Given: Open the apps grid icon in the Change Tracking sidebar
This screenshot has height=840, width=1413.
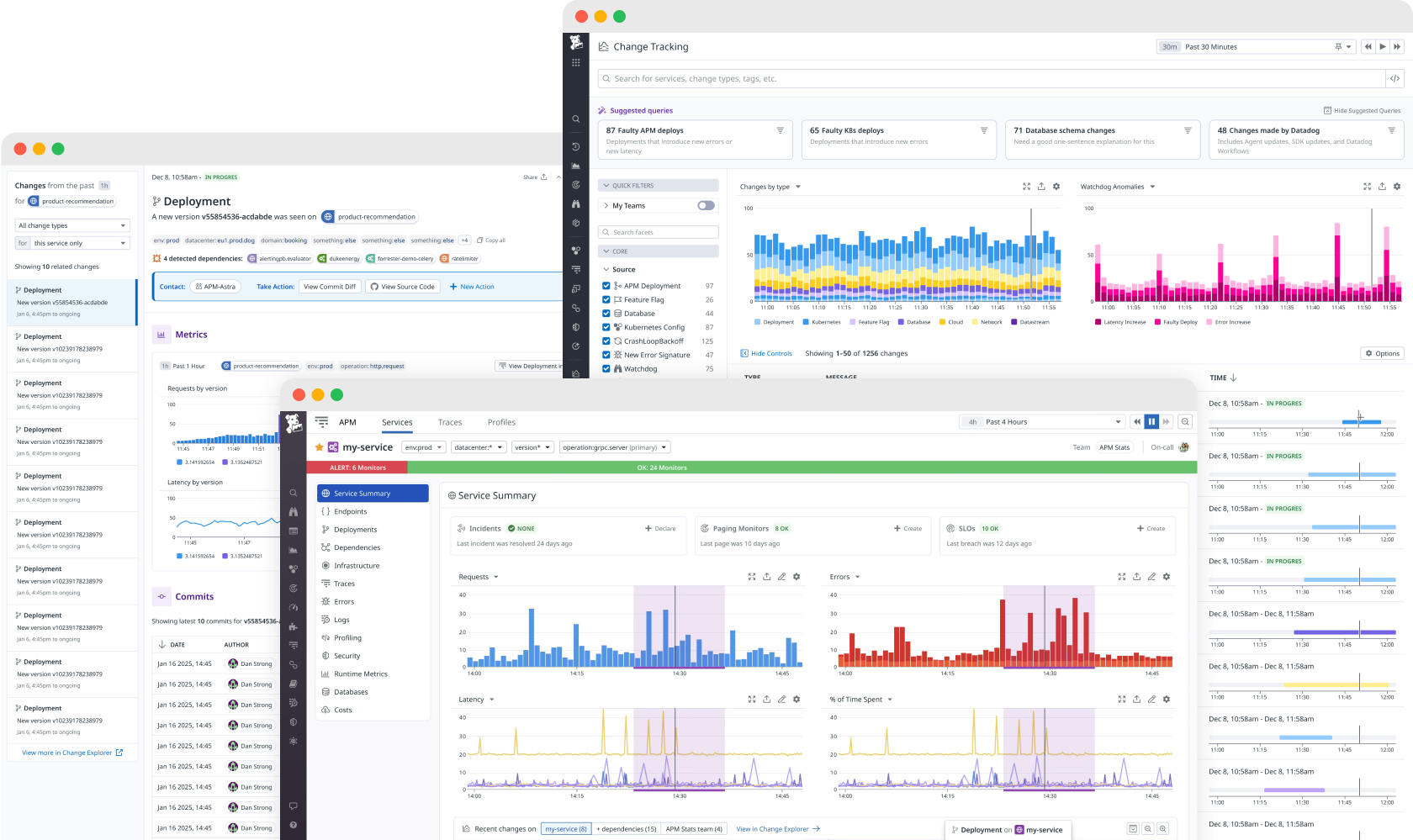Looking at the screenshot, I should 575,62.
